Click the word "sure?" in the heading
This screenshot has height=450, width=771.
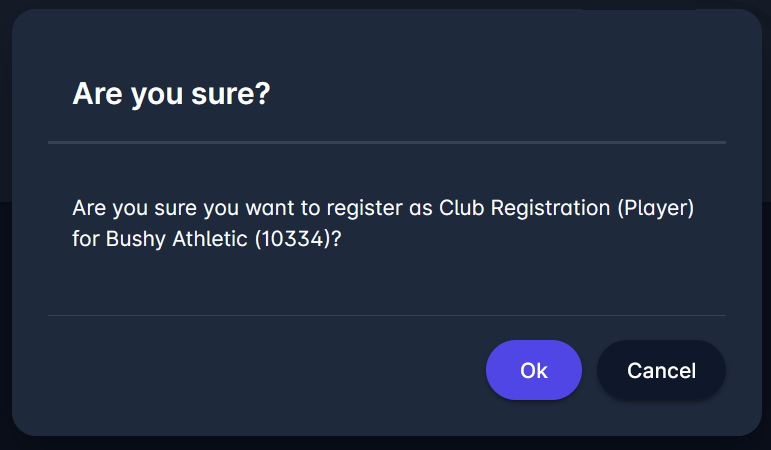point(232,96)
